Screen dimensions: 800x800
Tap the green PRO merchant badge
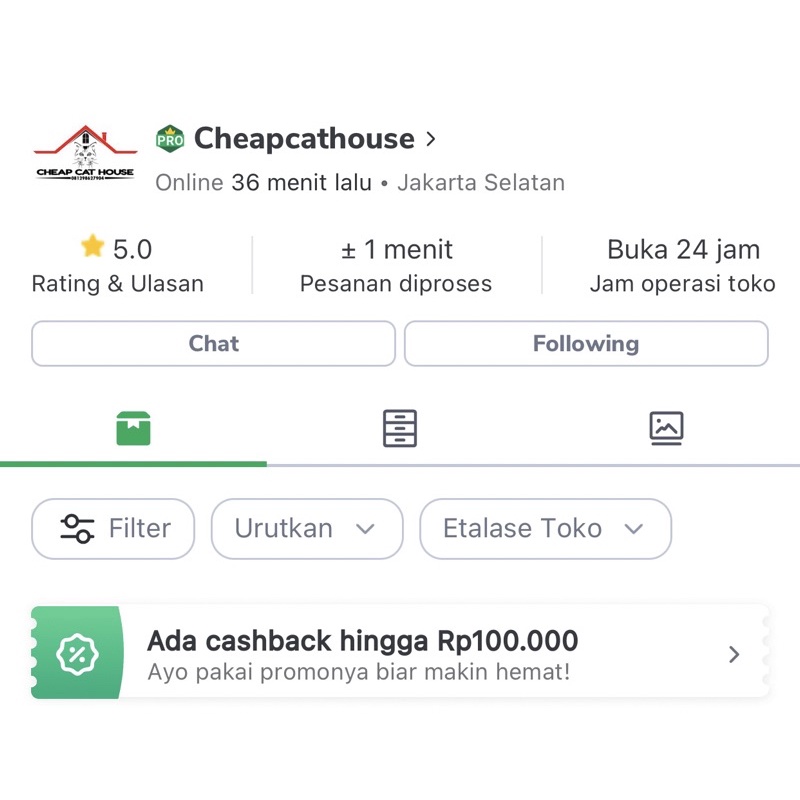pos(170,139)
